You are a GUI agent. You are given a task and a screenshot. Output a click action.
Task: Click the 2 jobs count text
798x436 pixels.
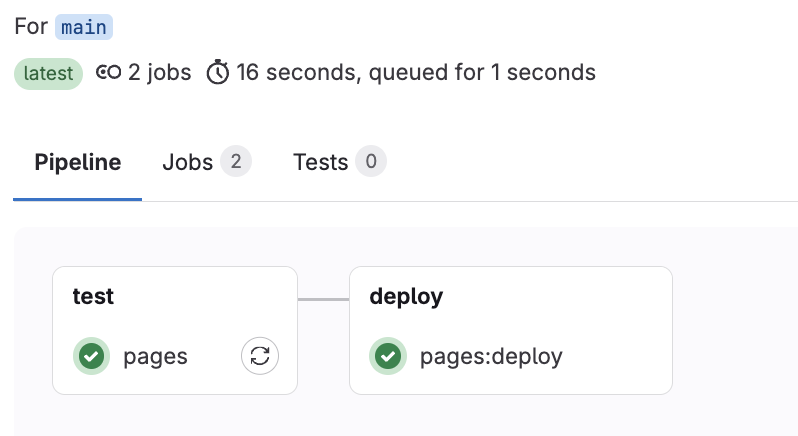(159, 73)
